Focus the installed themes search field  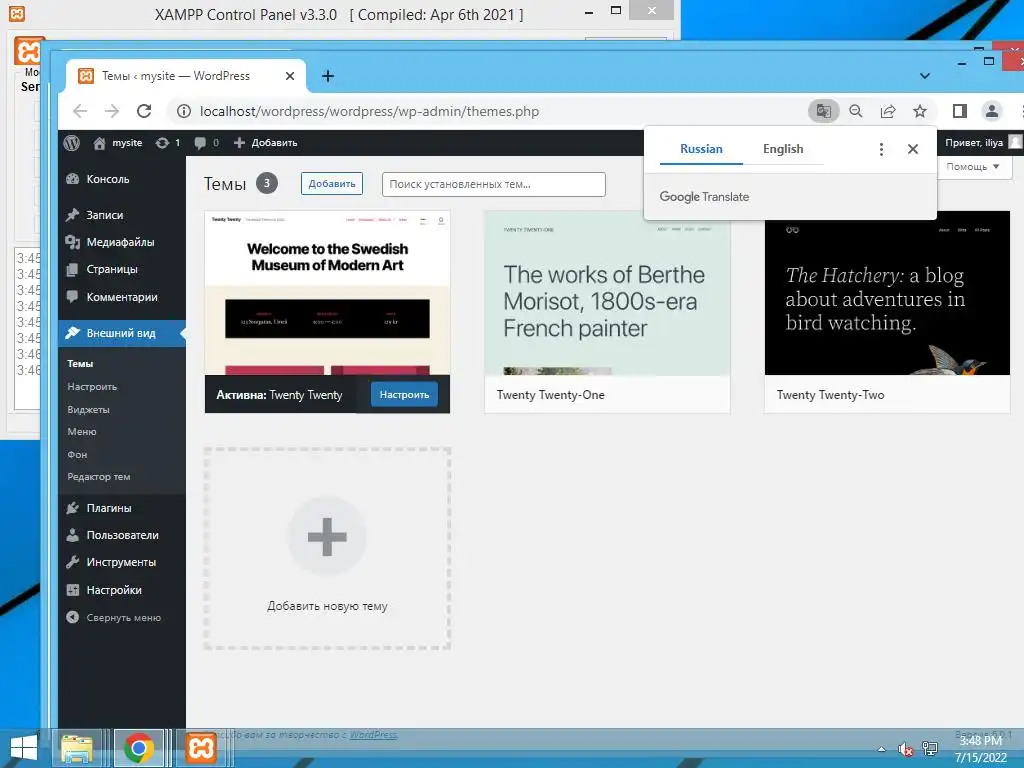(494, 184)
